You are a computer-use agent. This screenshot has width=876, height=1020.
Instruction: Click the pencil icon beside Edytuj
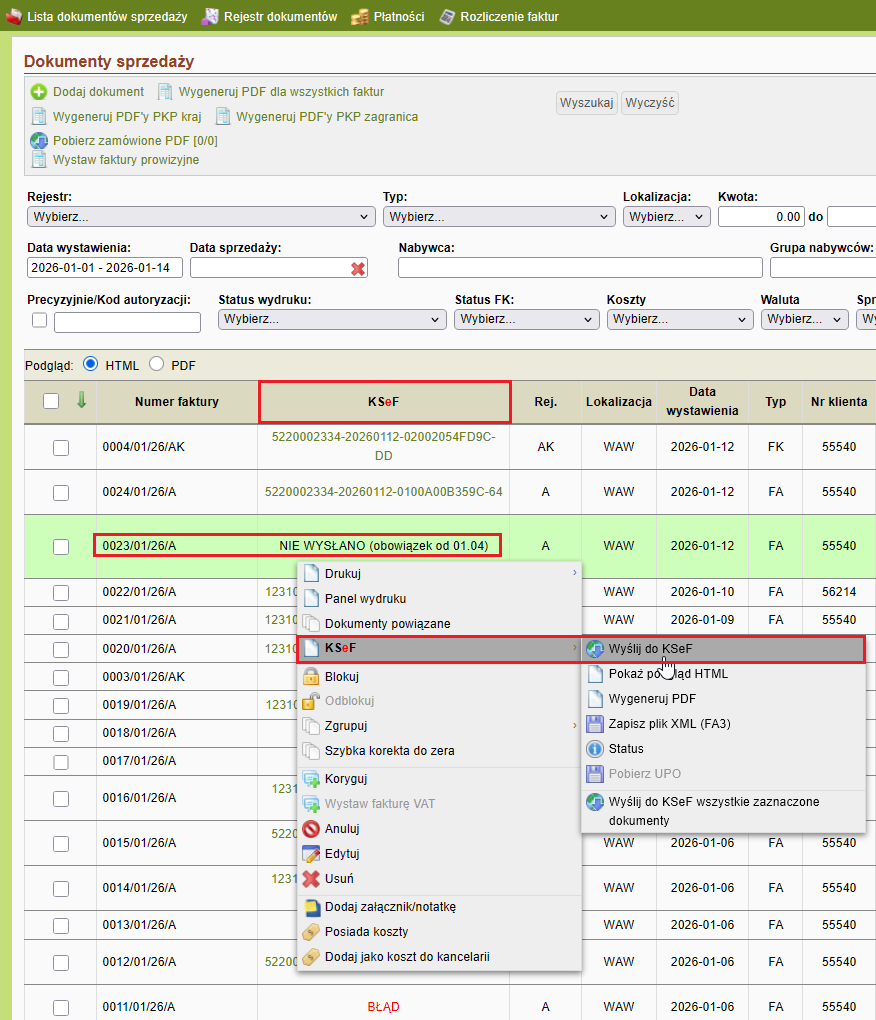click(x=311, y=854)
